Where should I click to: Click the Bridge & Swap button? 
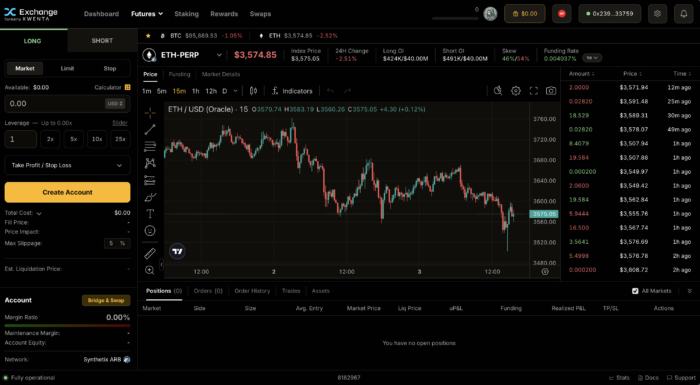[x=106, y=300]
